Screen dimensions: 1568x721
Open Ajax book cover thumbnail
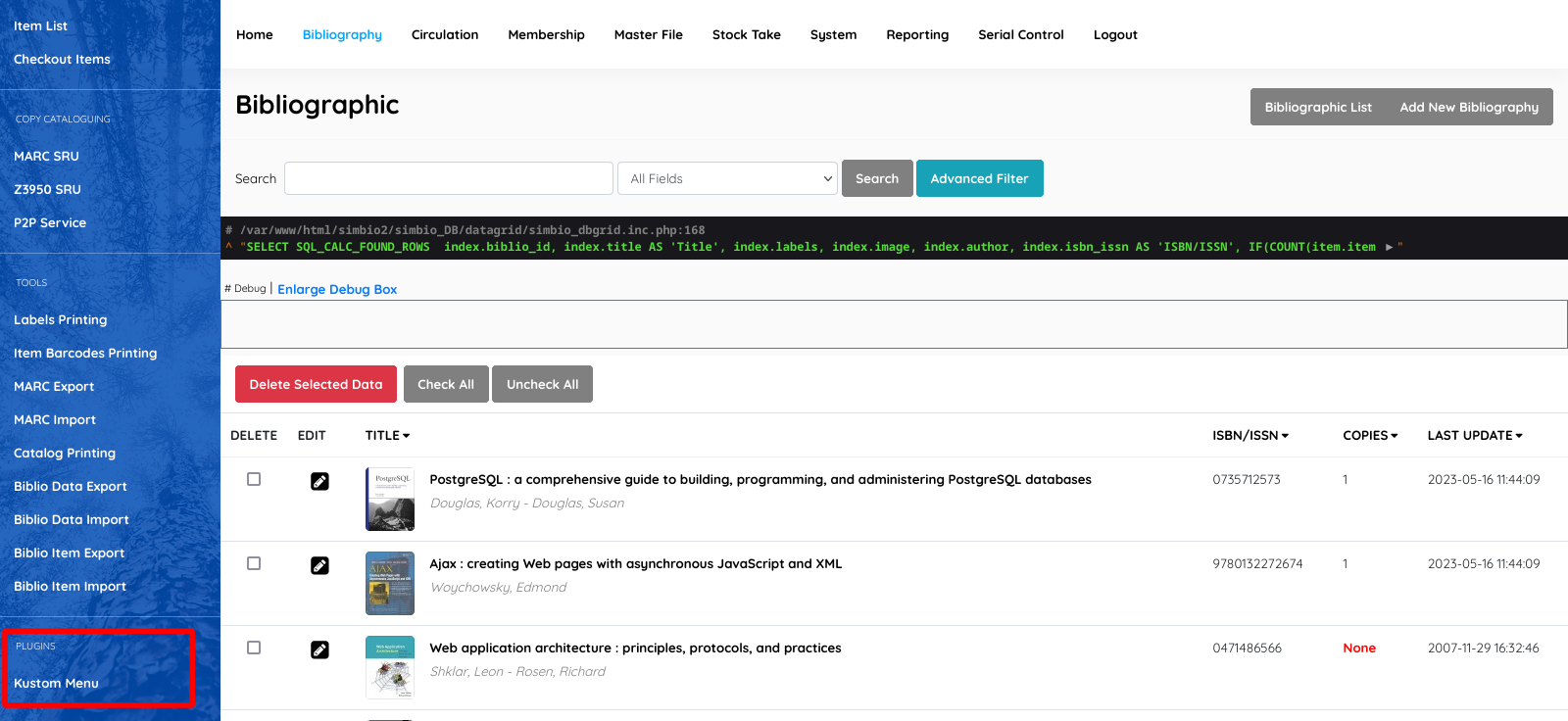389,583
